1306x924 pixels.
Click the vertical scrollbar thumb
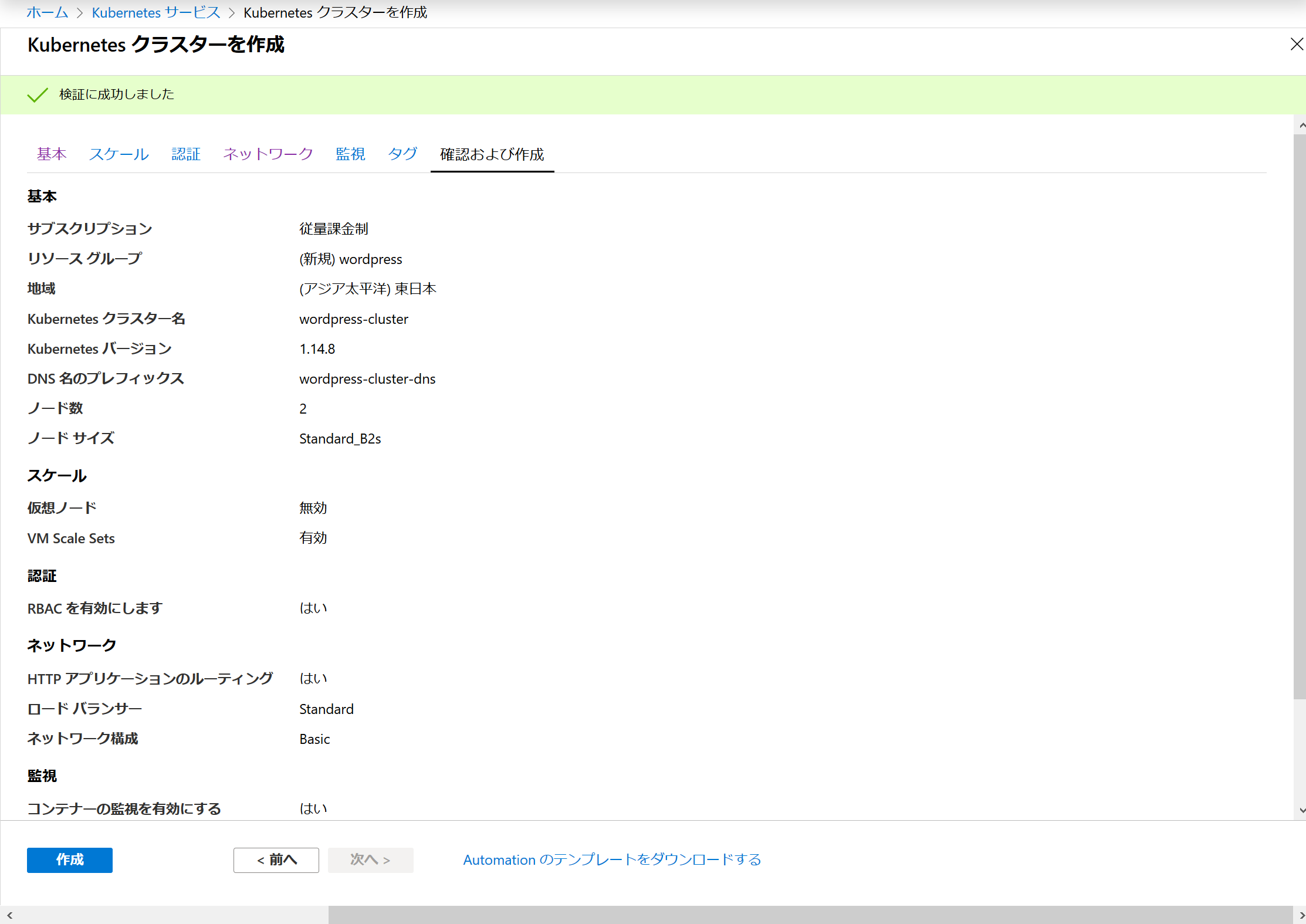tap(1300, 417)
